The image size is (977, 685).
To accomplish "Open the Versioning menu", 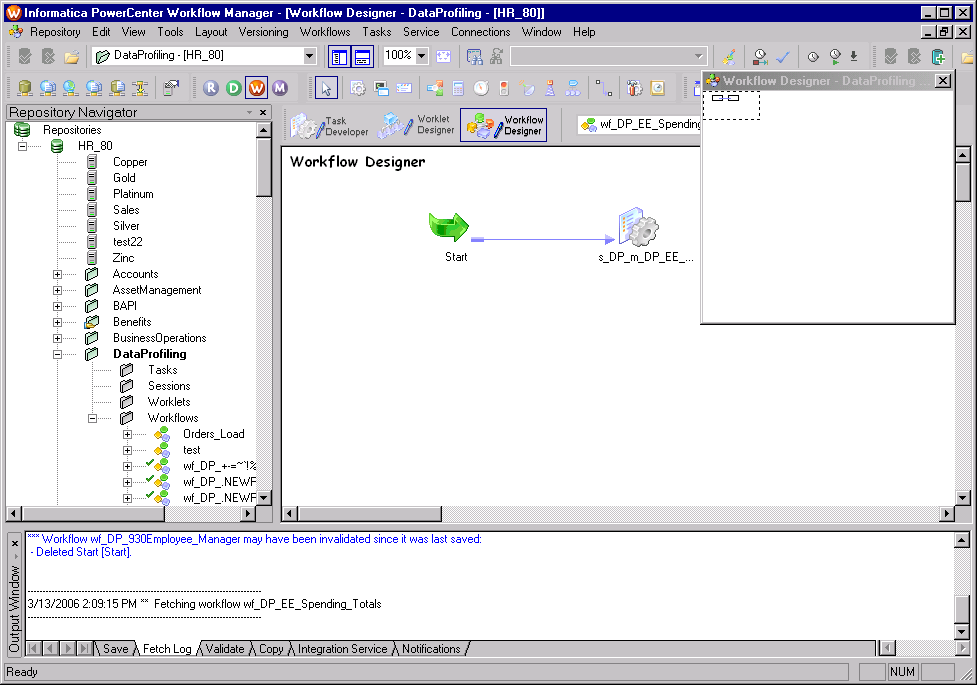I will [x=263, y=32].
